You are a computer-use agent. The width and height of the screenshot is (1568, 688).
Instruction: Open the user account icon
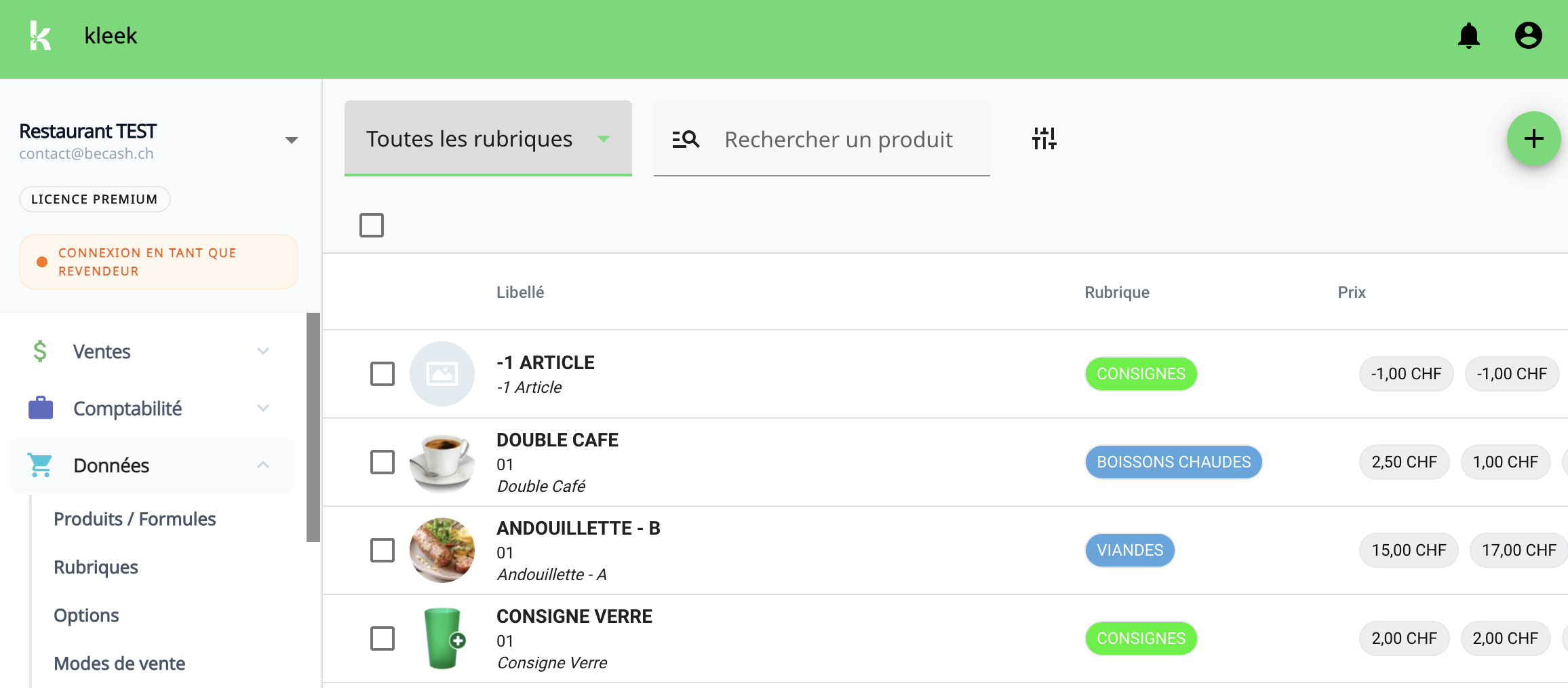1528,35
